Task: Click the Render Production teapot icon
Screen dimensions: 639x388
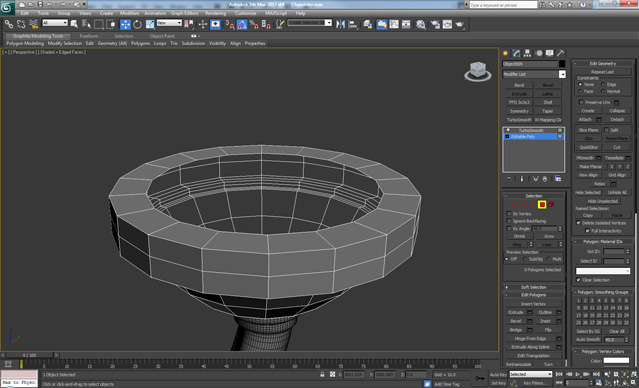Action: coord(460,24)
